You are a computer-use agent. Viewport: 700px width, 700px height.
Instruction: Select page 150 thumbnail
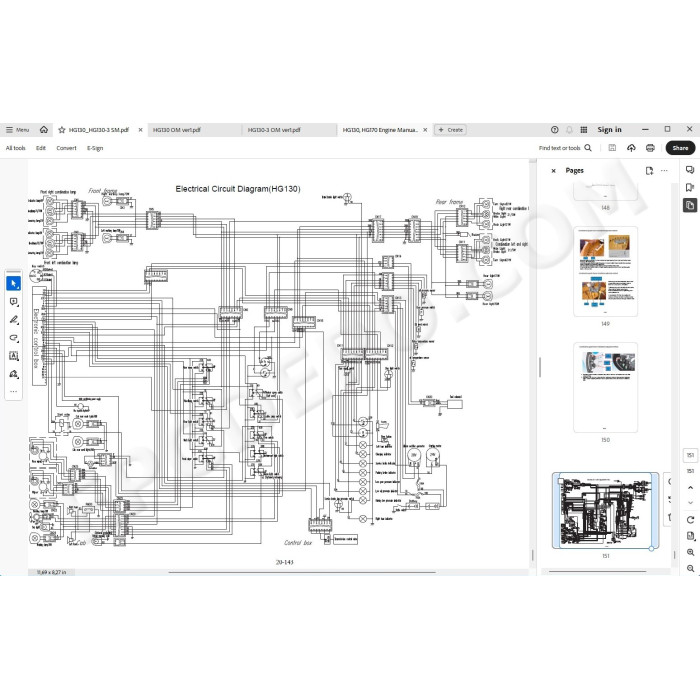coord(605,388)
